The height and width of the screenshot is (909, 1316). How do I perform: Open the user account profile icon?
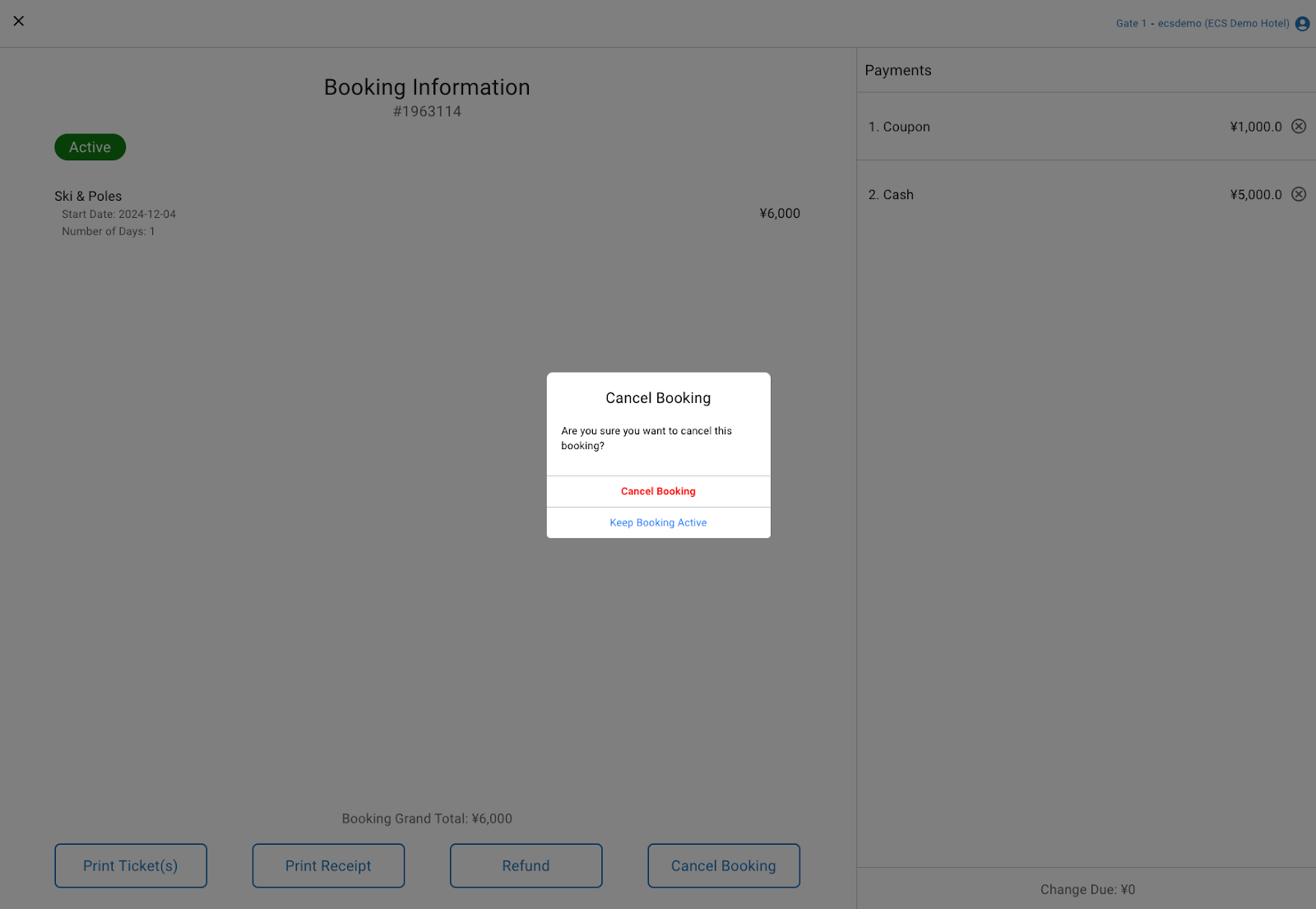[x=1302, y=24]
